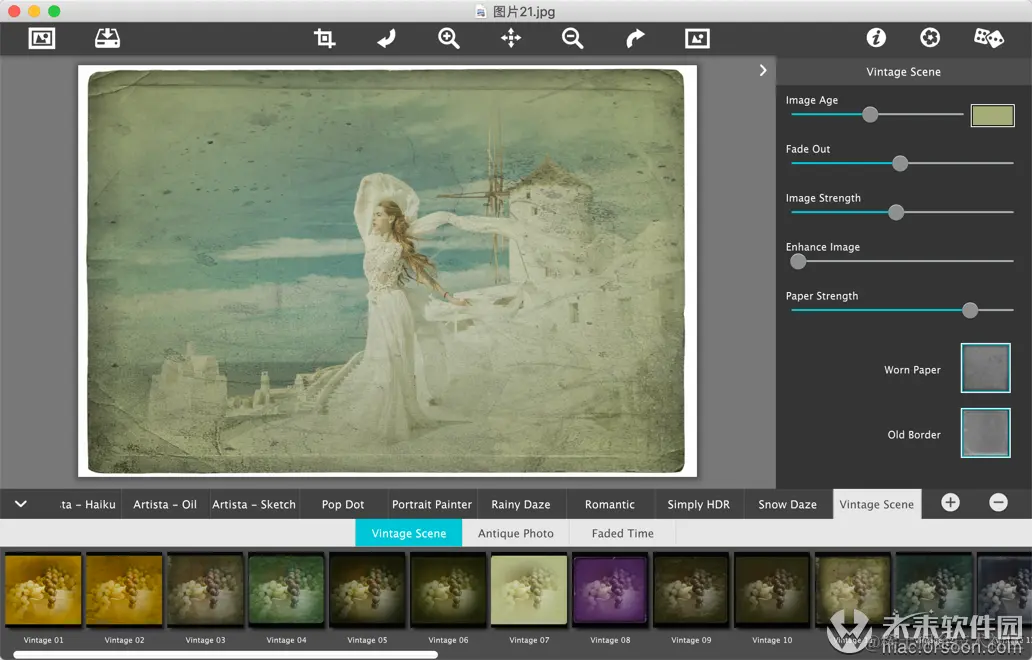Switch to Vintage Scene sub-category
This screenshot has width=1032, height=660.
tap(409, 533)
